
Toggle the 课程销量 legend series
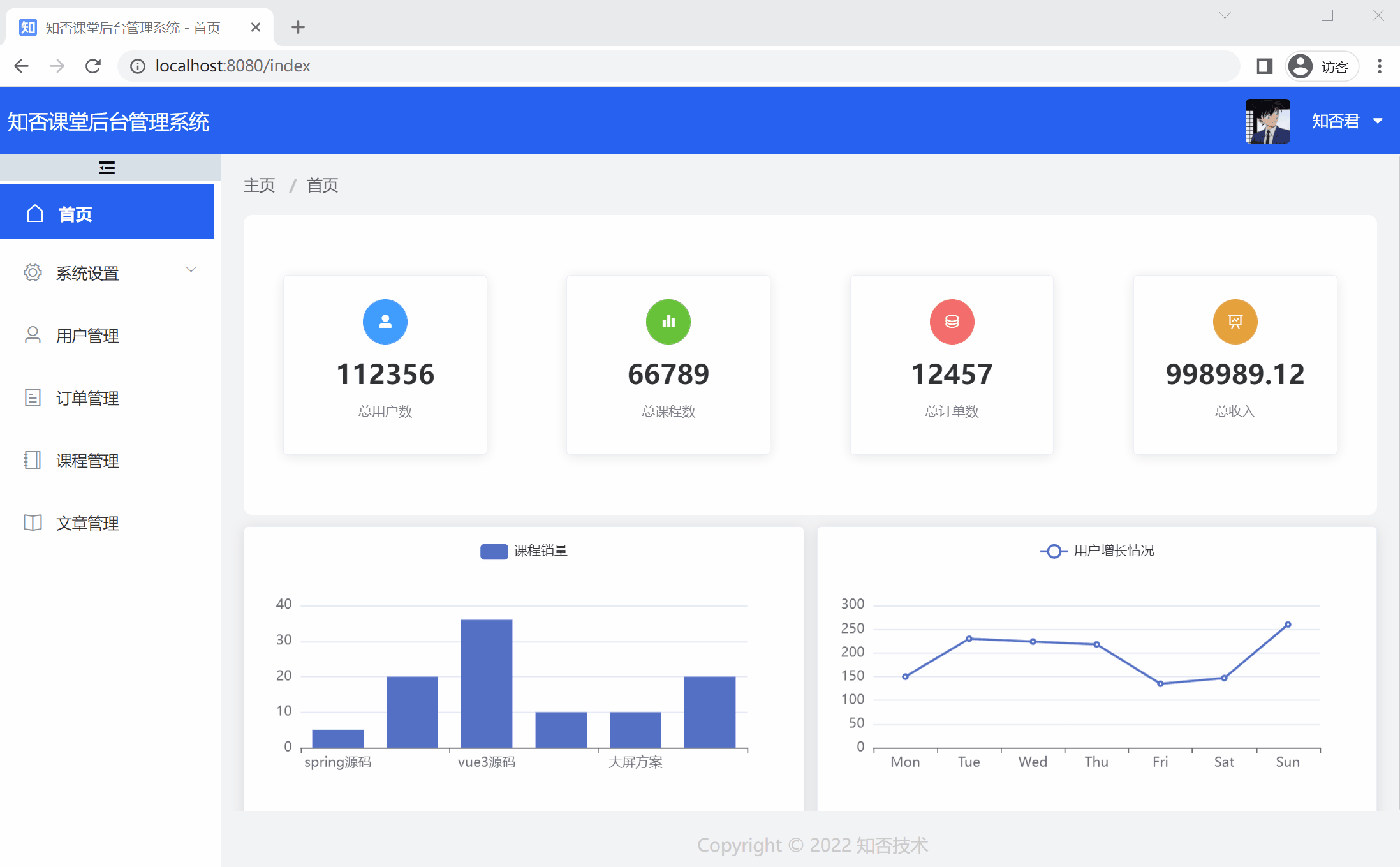(x=494, y=551)
